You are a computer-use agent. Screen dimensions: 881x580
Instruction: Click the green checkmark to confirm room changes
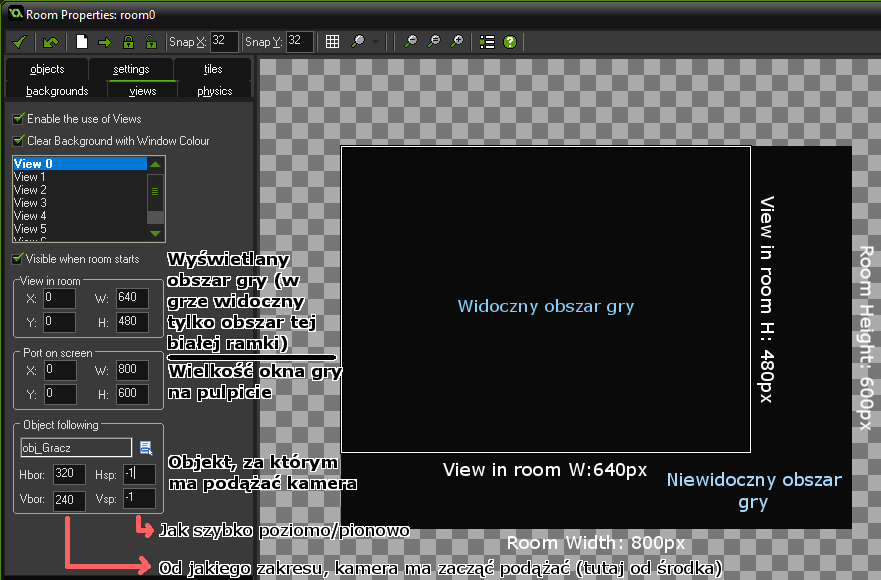click(x=18, y=42)
